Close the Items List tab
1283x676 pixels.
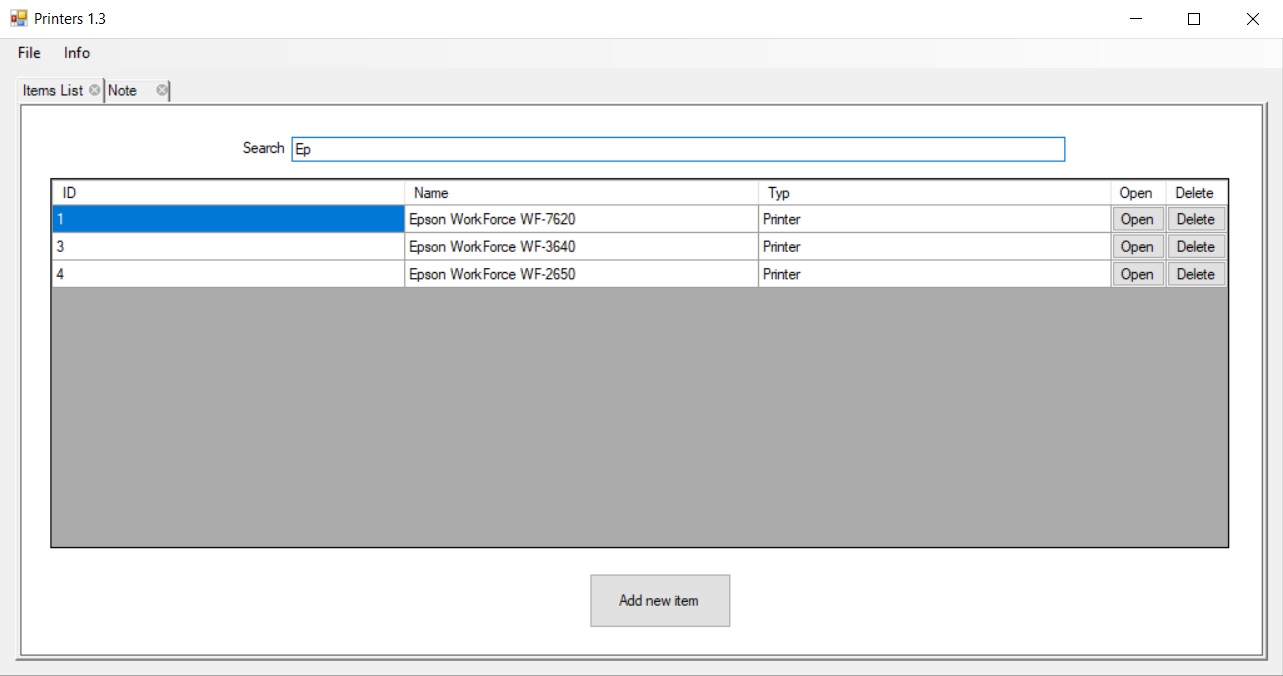click(x=94, y=90)
